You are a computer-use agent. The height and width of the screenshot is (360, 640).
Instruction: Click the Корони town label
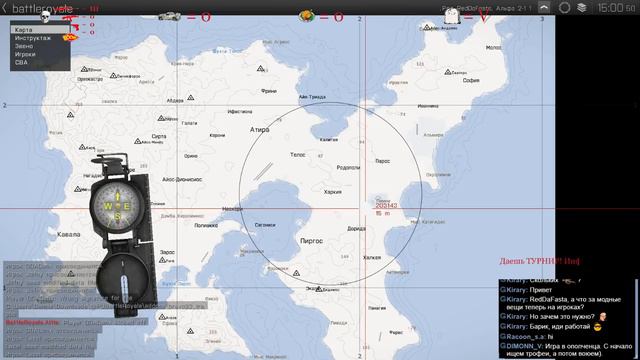click(x=217, y=136)
